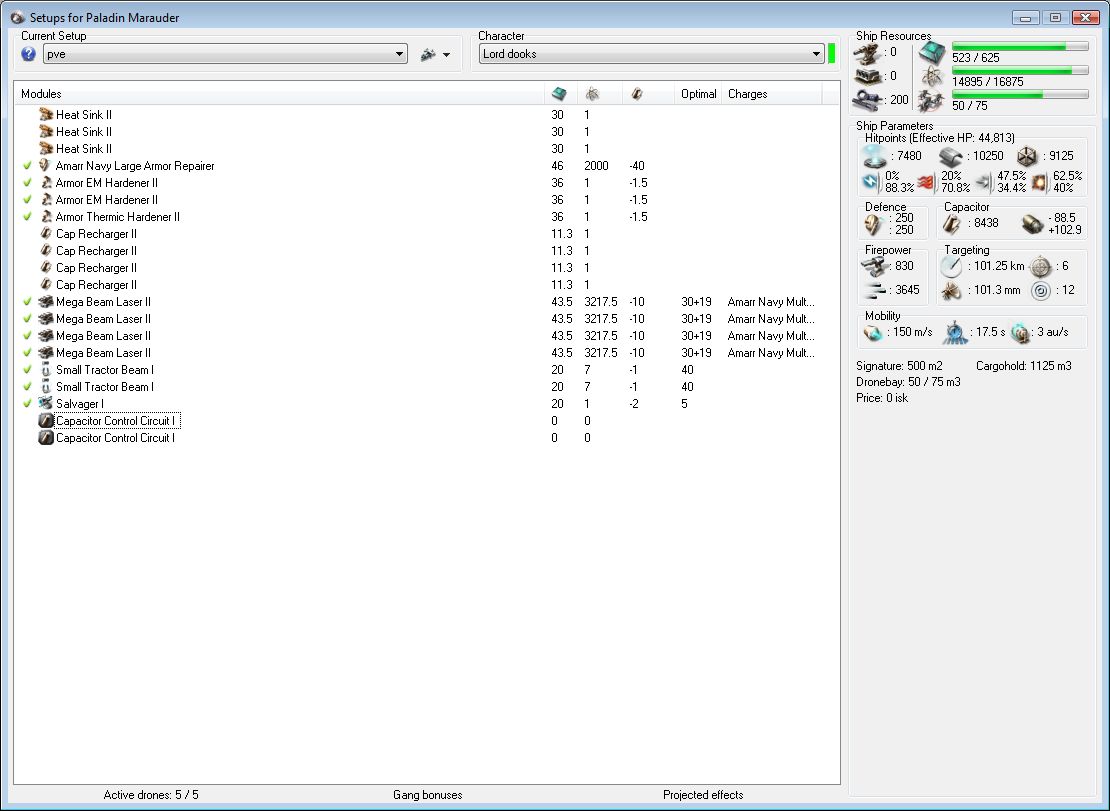Viewport: 1110px width, 811px height.
Task: Toggle checkmark on Salvager I
Action: pos(27,403)
